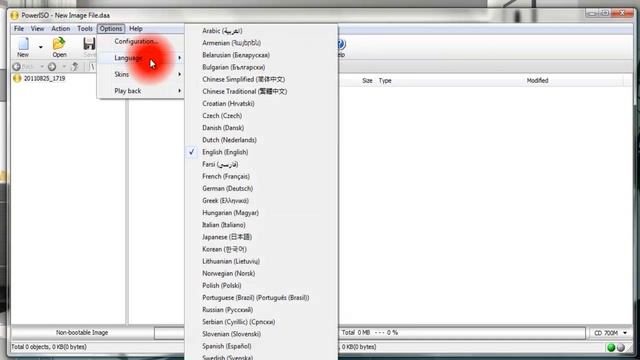Choose Configuration... from the Options menu

(x=141, y=42)
